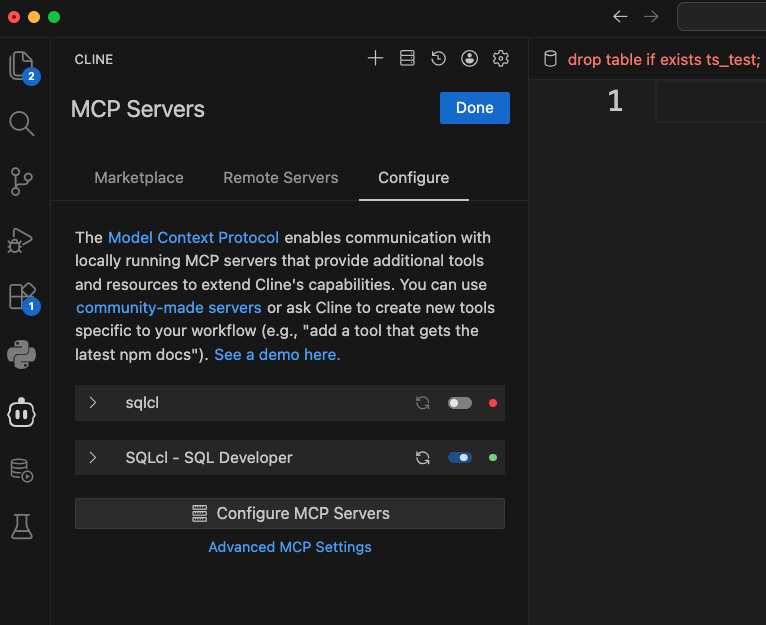This screenshot has width=766, height=625.
Task: Open the Cline robot icon
Action: point(22,412)
